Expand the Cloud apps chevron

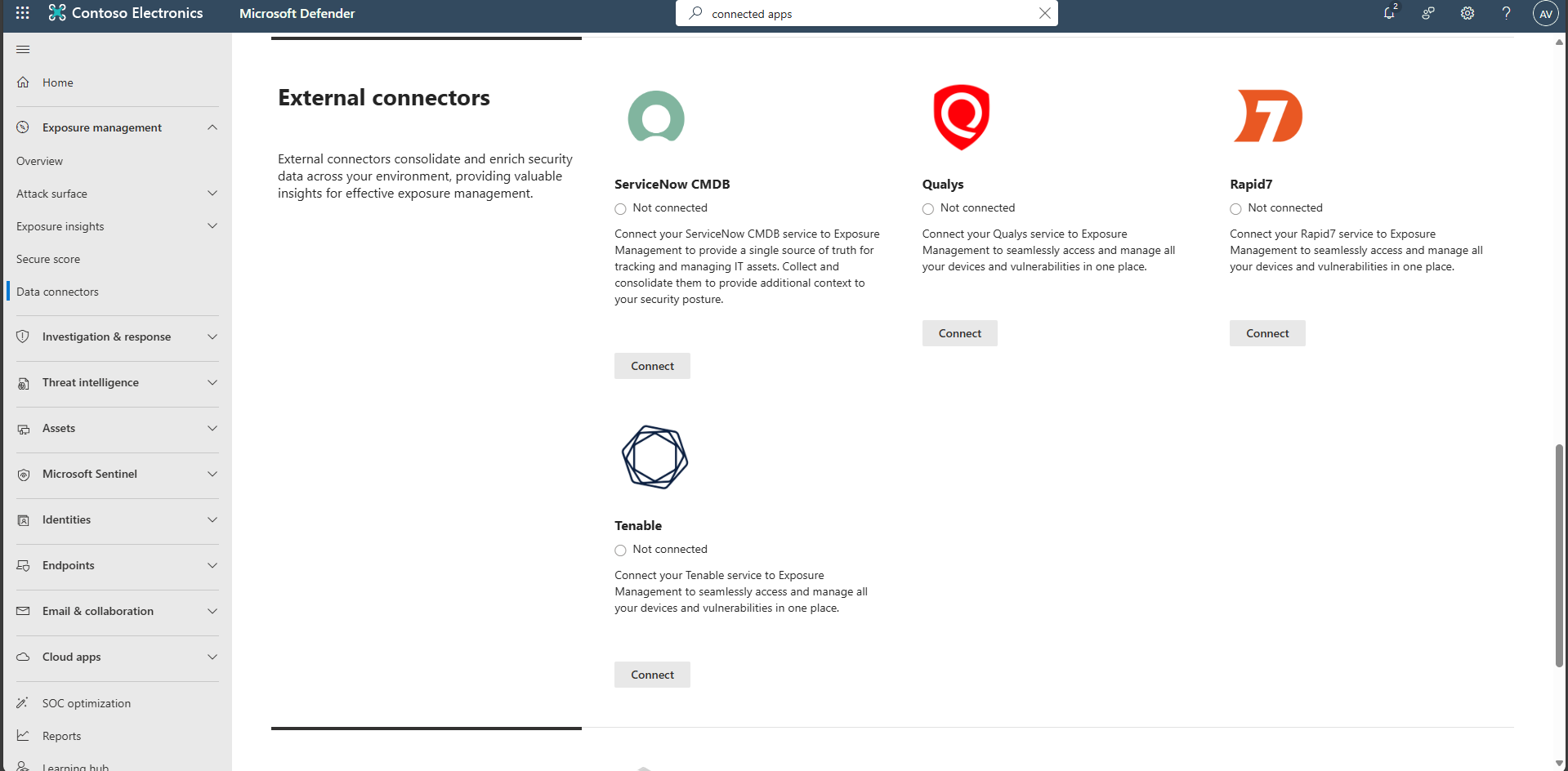click(x=212, y=657)
